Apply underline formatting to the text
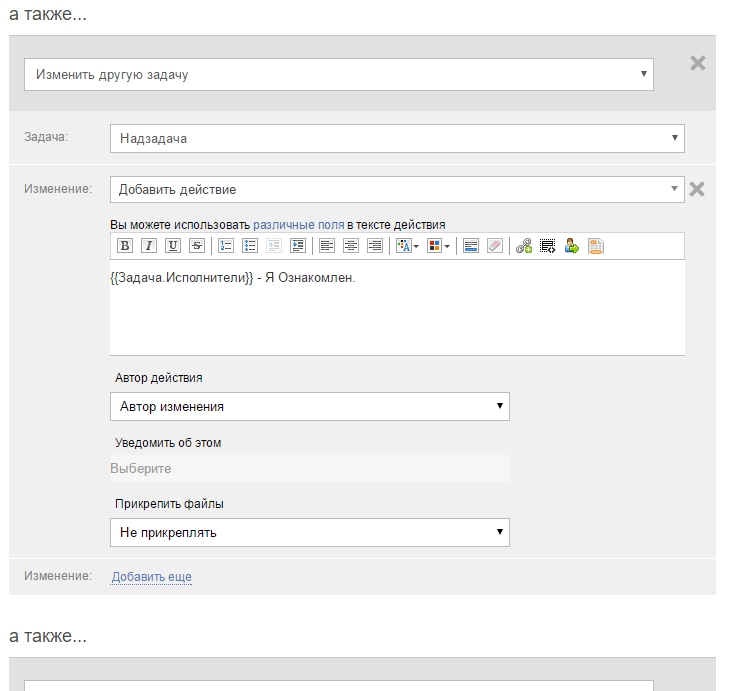736x691 pixels. (172, 246)
